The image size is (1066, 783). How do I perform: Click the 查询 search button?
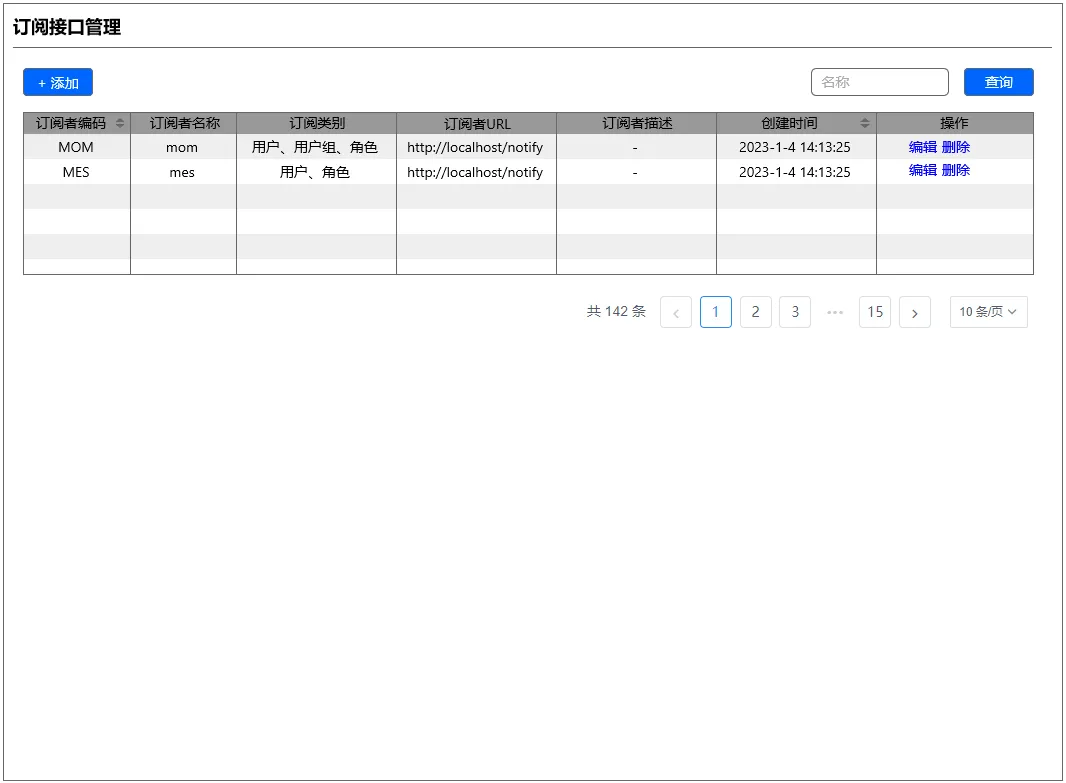pyautogui.click(x=998, y=82)
